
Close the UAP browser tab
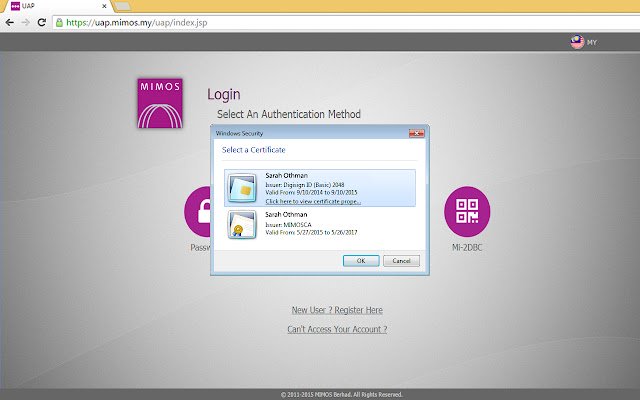click(104, 6)
